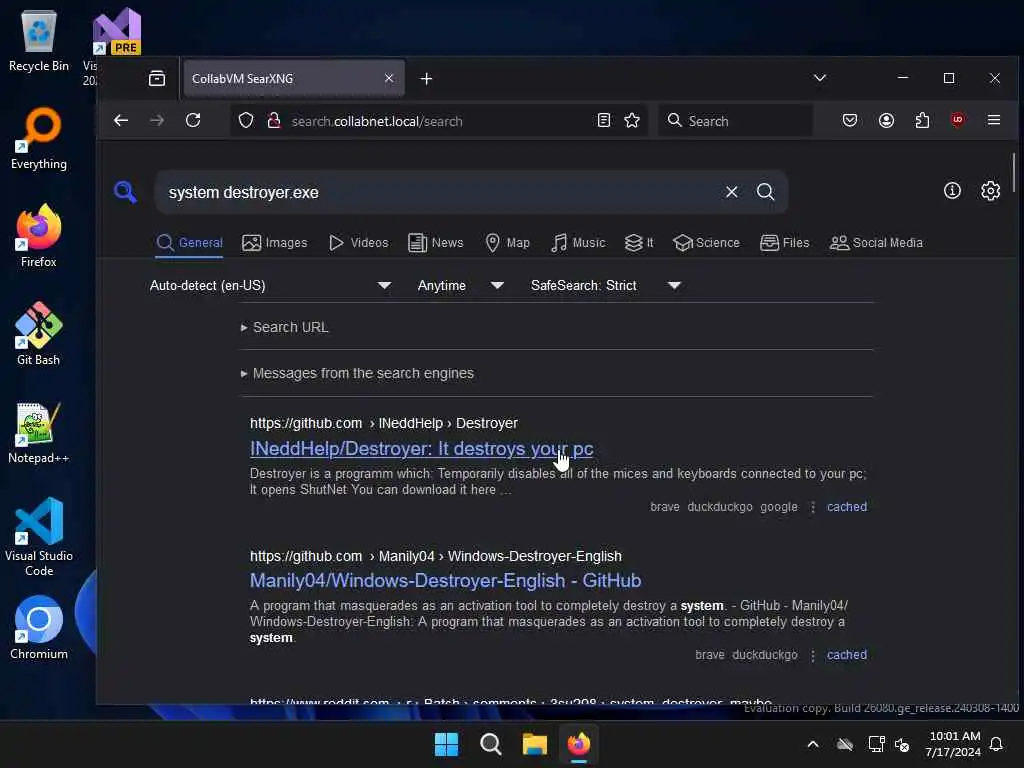This screenshot has width=1024, height=768.
Task: Switch to the News tab
Action: tap(436, 243)
